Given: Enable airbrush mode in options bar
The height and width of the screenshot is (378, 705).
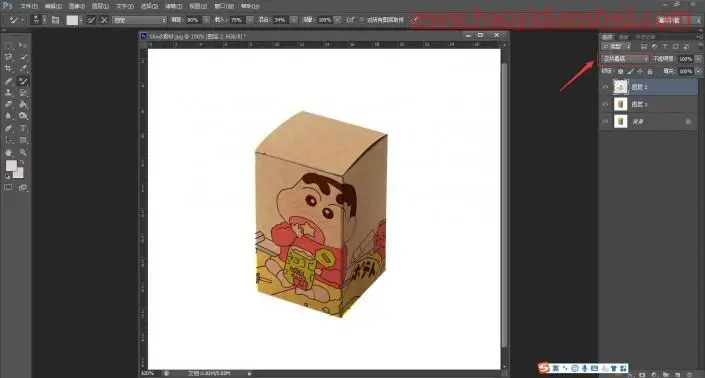Looking at the screenshot, I should tap(350, 20).
